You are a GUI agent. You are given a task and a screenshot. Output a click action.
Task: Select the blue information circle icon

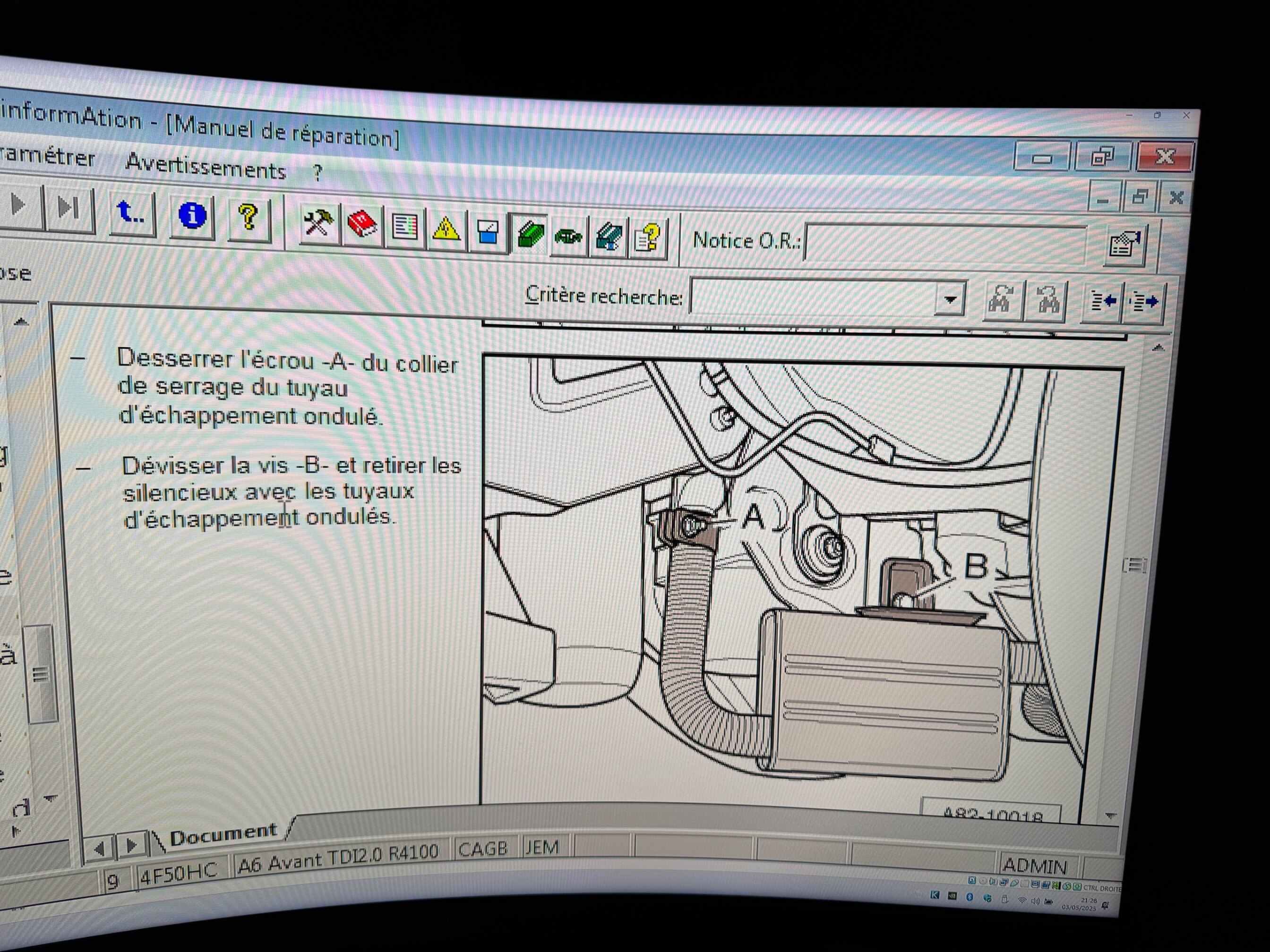pos(192,216)
